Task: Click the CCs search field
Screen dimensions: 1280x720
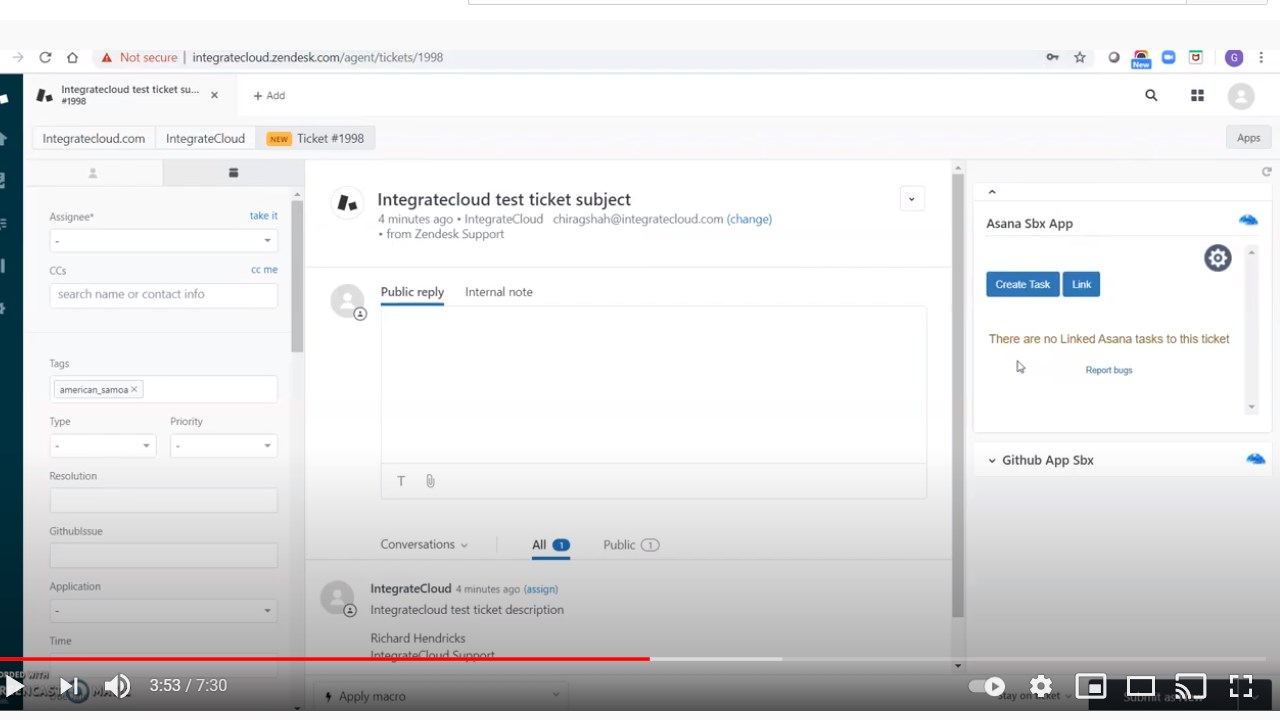Action: coord(164,295)
